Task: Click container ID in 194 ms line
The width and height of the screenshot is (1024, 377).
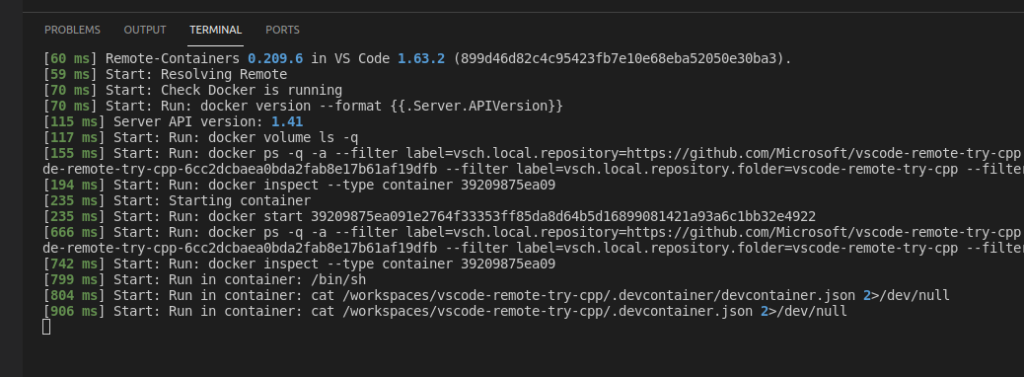Action: [508, 185]
